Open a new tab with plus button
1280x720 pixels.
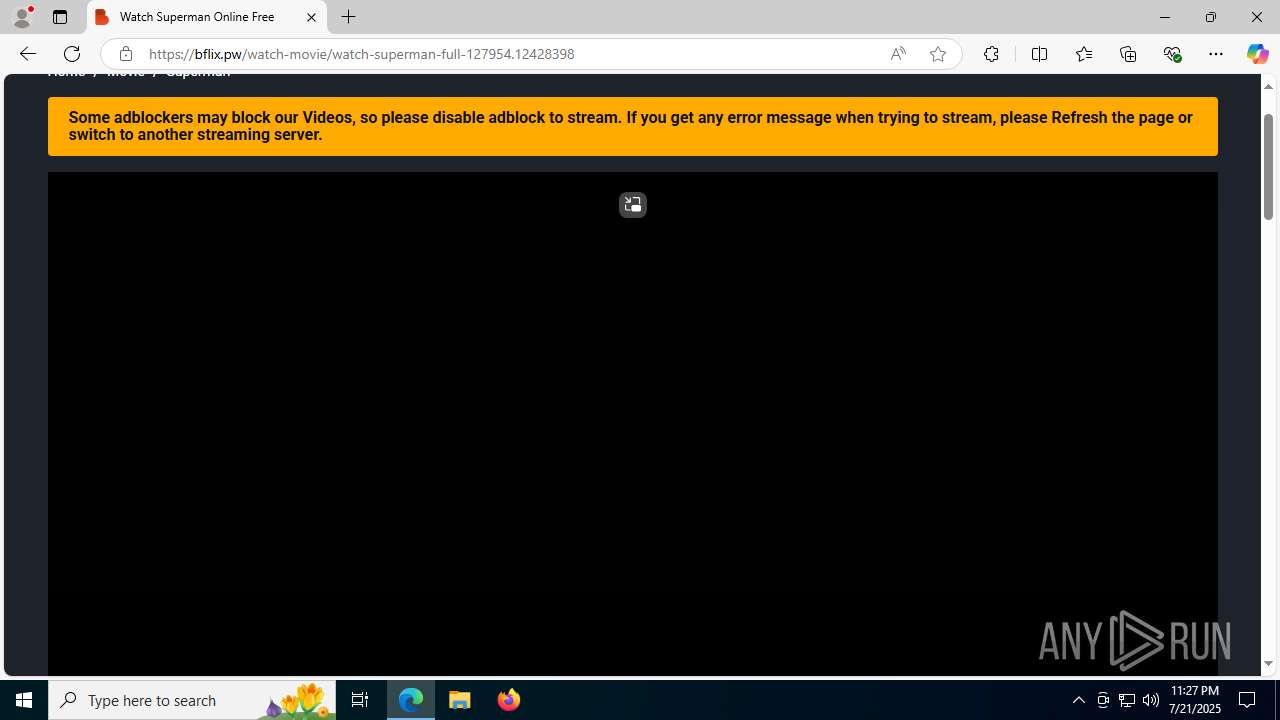coord(348,17)
